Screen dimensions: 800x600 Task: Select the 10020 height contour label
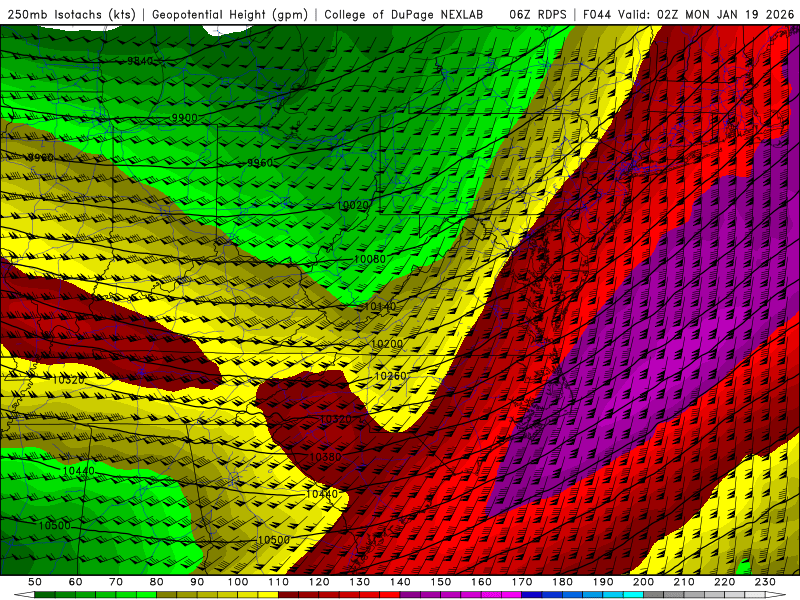pyautogui.click(x=353, y=205)
